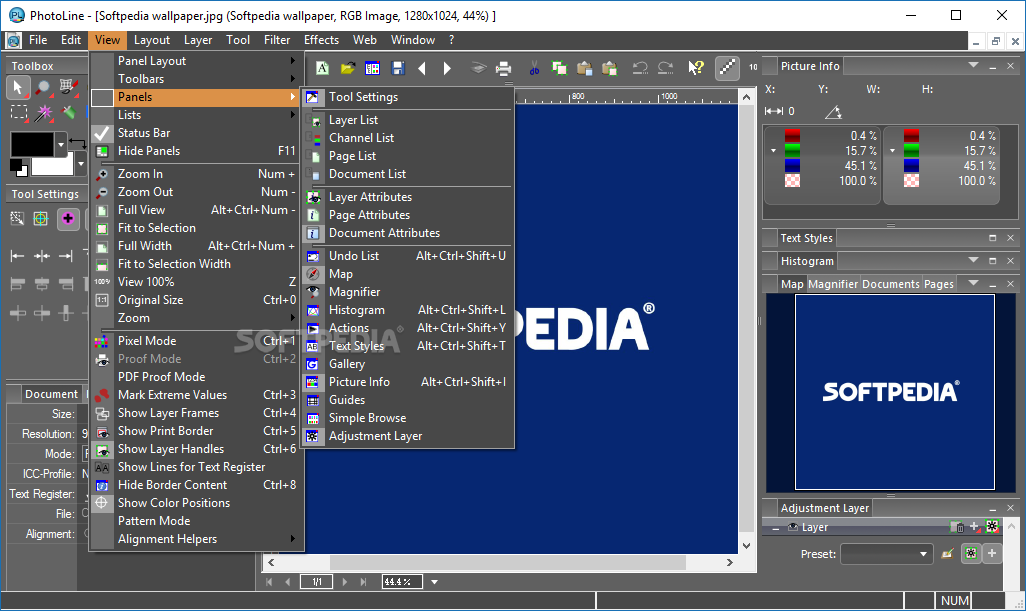Click the Open file folder icon

point(347,68)
